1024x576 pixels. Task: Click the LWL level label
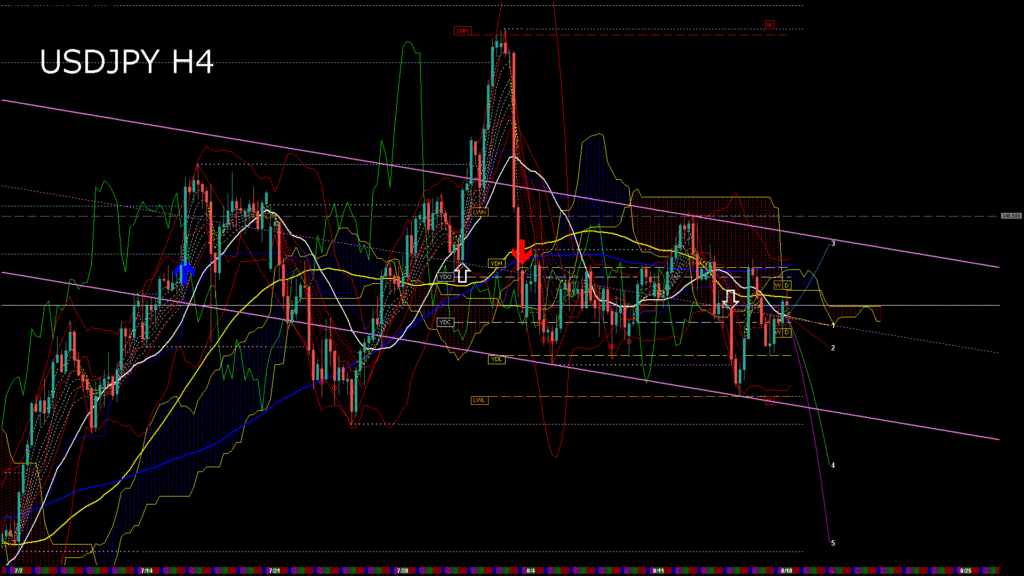(x=479, y=400)
